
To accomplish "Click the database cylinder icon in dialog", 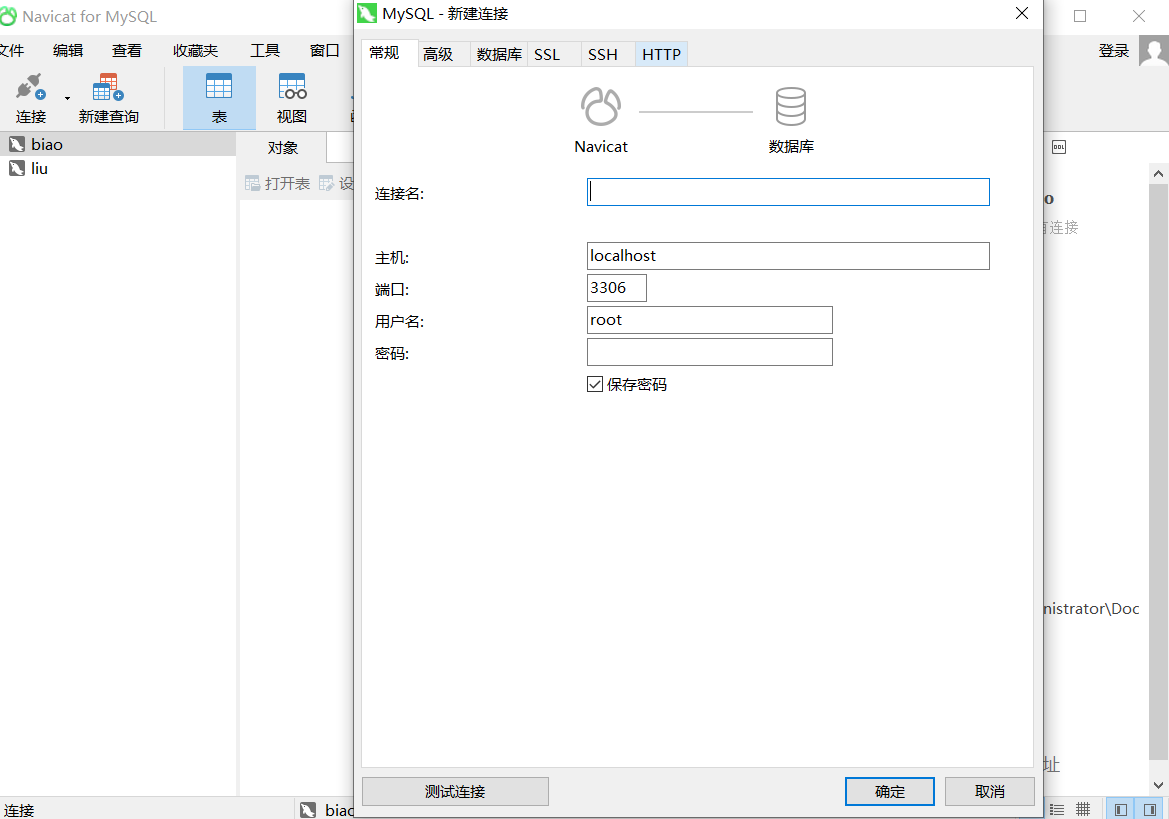I will coord(791,107).
